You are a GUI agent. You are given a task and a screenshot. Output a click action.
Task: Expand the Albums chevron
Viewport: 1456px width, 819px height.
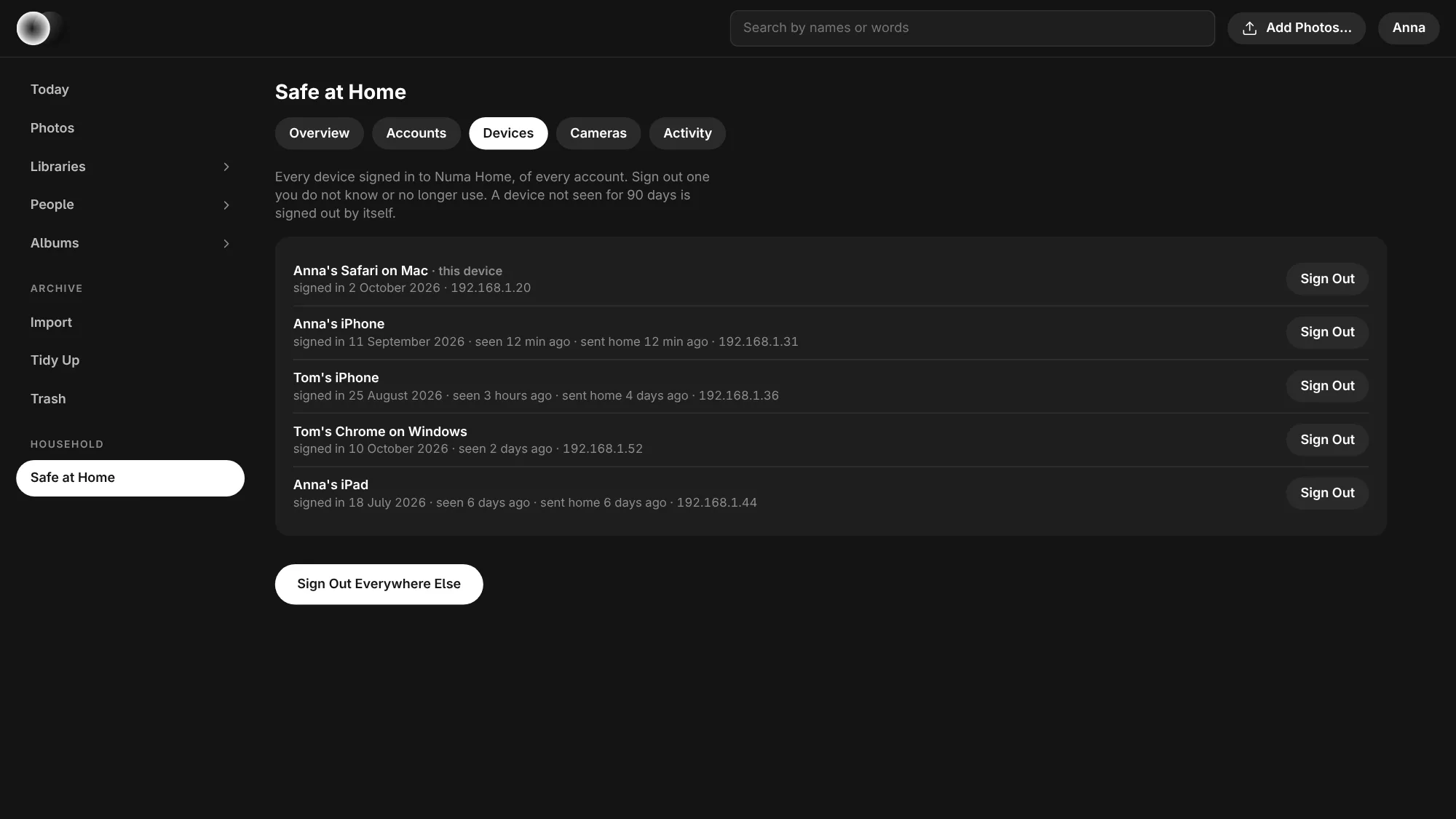[226, 244]
